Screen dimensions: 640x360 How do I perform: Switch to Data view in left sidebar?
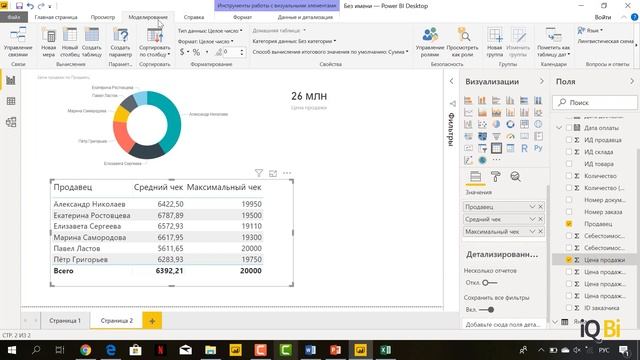click(11, 101)
